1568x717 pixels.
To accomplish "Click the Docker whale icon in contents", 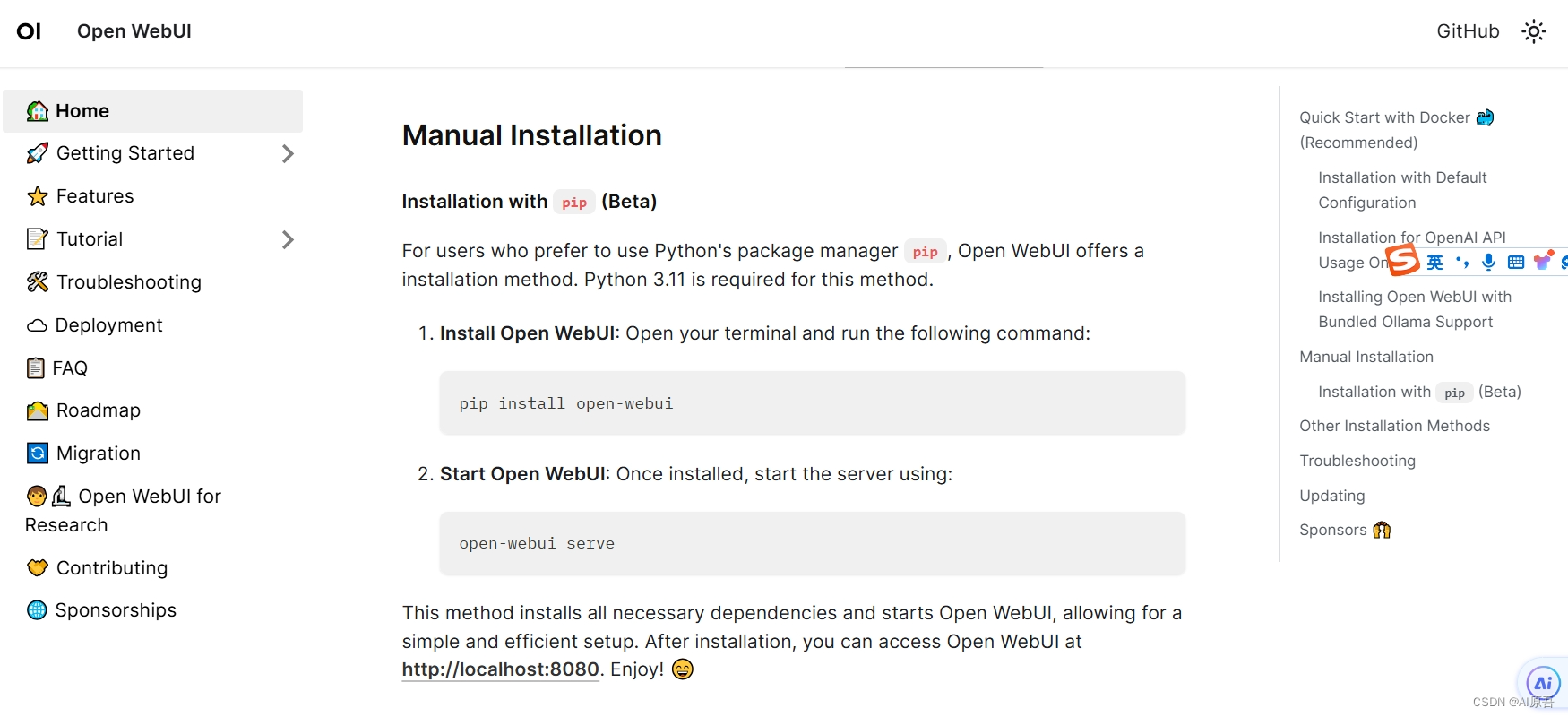I will click(x=1485, y=117).
